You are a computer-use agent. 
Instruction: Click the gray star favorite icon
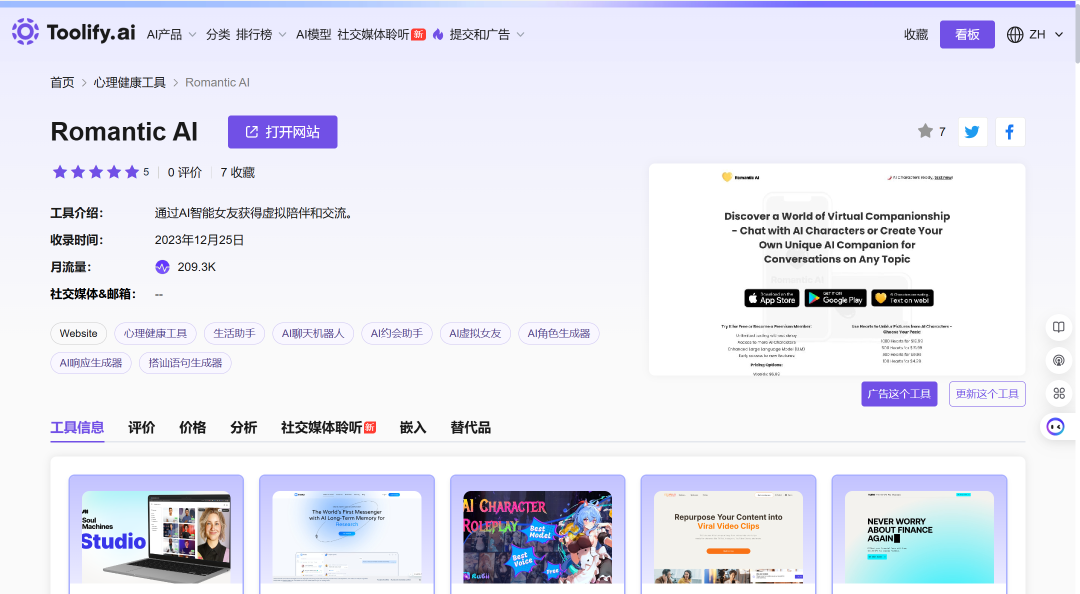925,131
